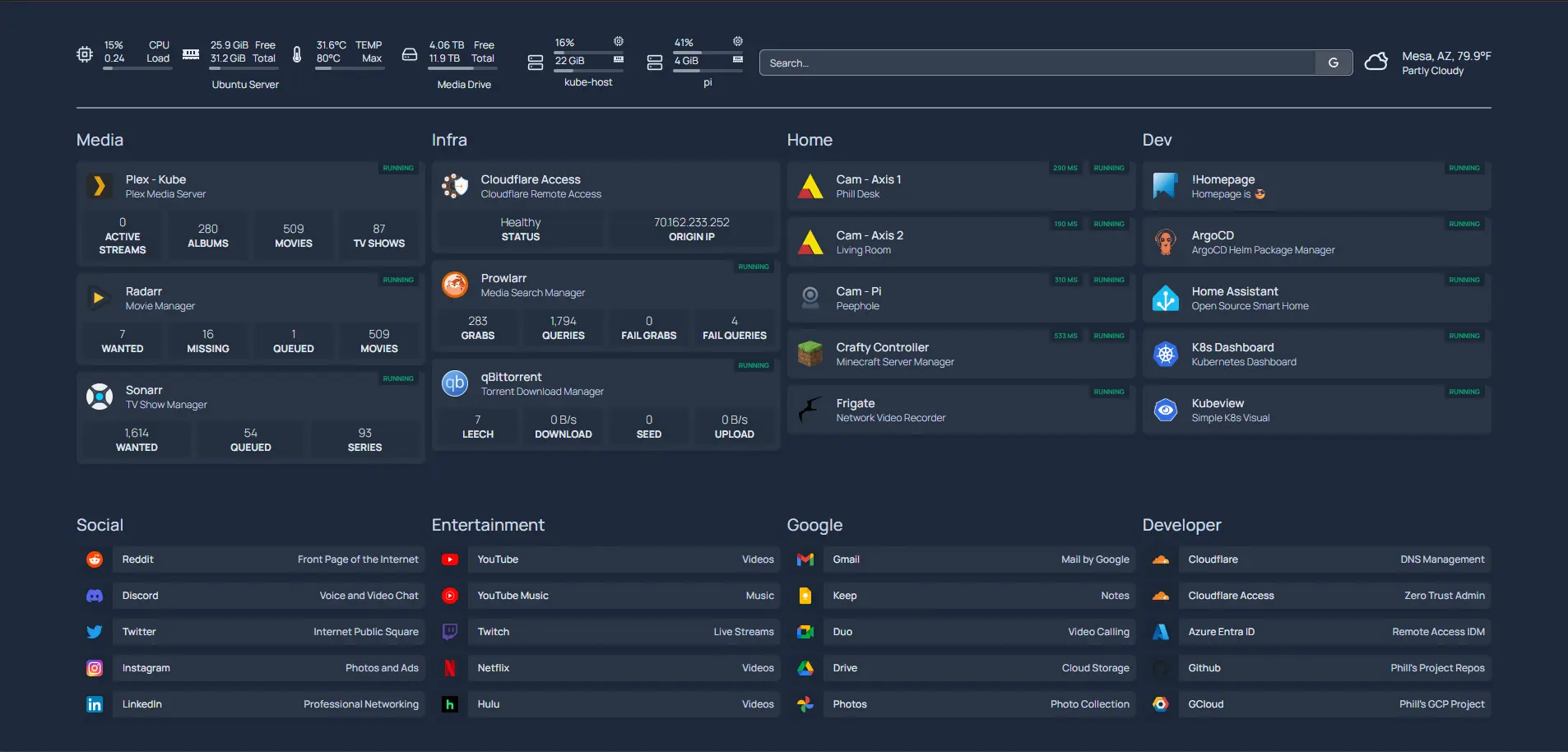Click the LinkedIn bookmark icon
This screenshot has height=752, width=1568.
pos(95,704)
